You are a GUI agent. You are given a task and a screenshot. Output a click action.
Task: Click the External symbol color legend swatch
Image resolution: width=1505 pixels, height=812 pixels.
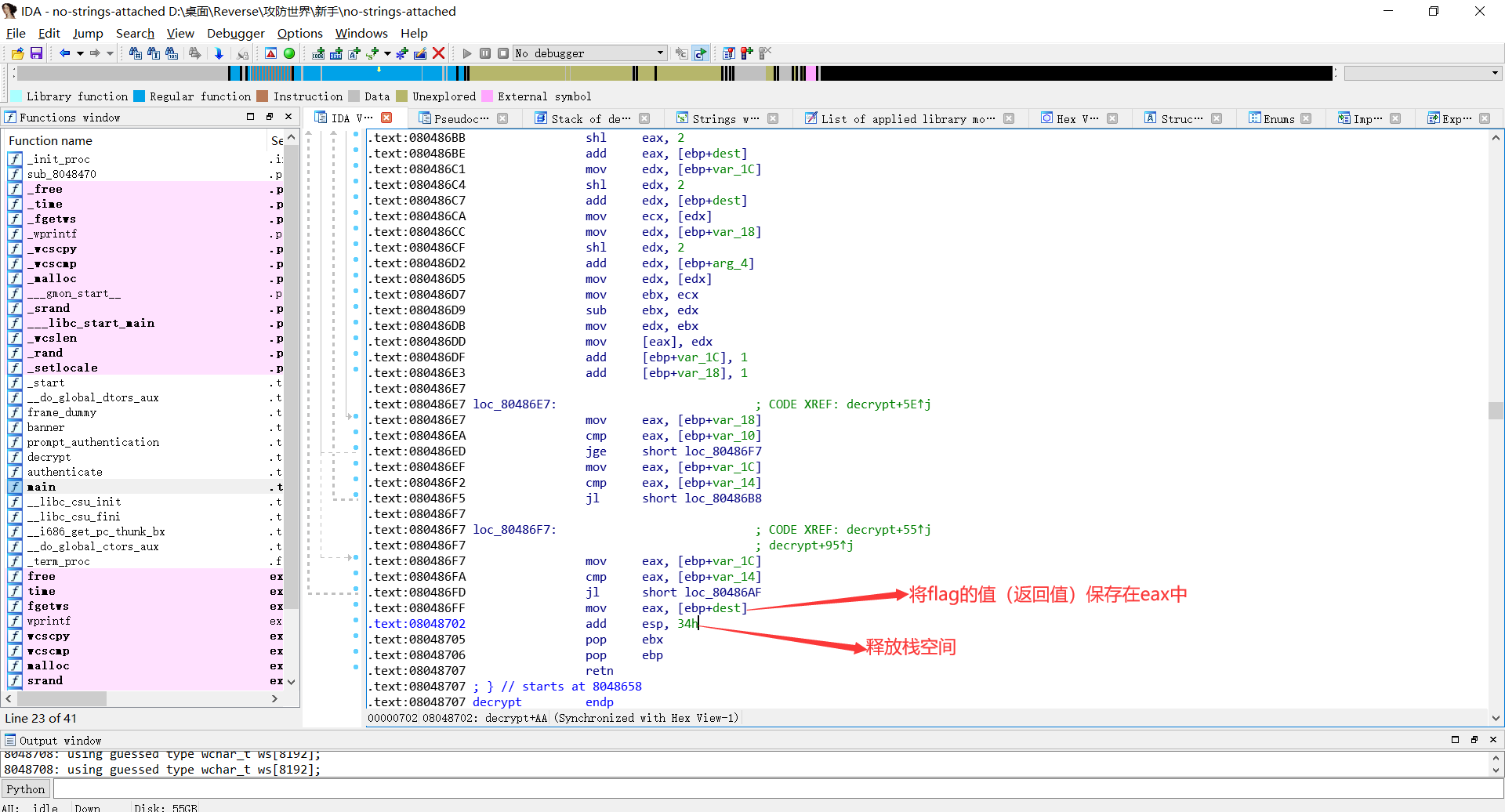[x=487, y=96]
